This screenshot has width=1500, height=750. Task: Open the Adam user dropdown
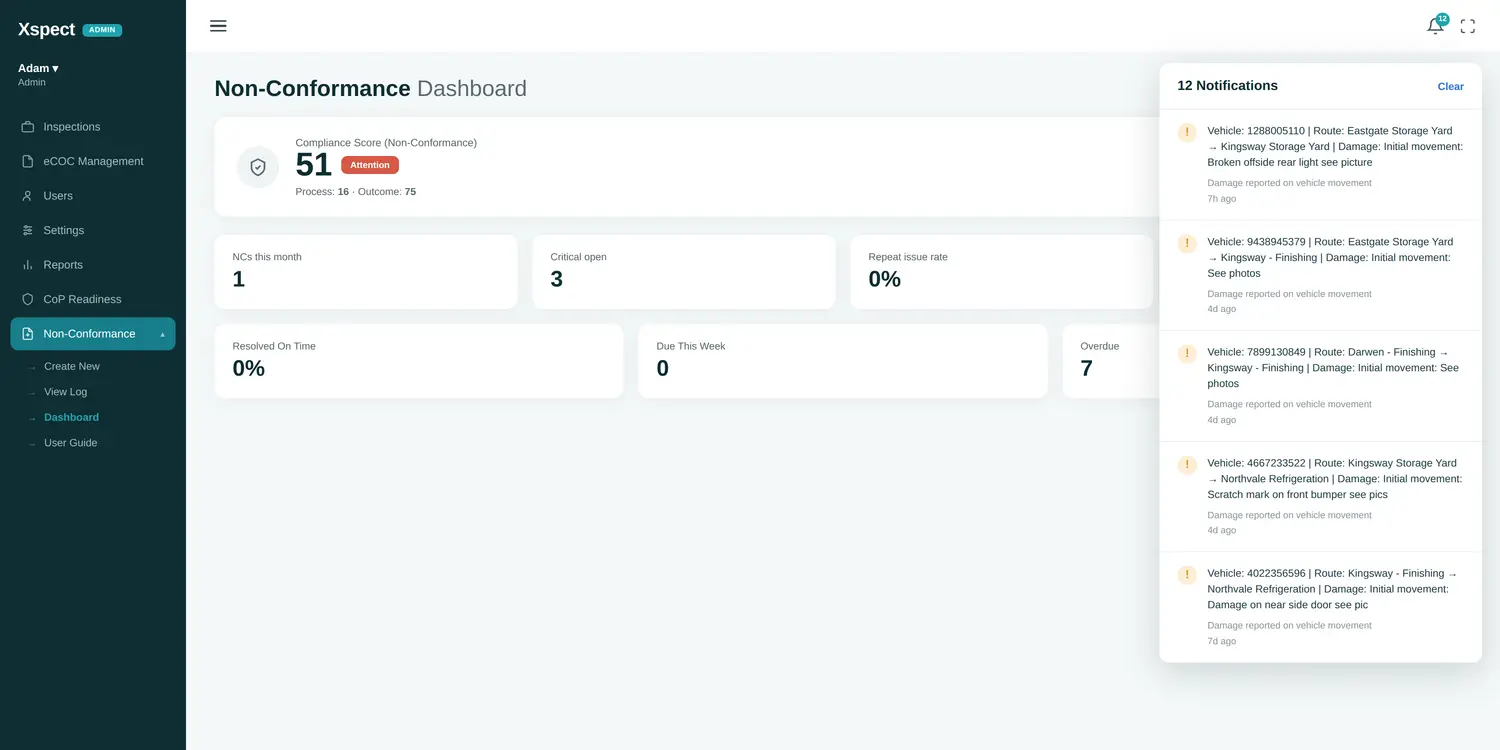(x=38, y=68)
